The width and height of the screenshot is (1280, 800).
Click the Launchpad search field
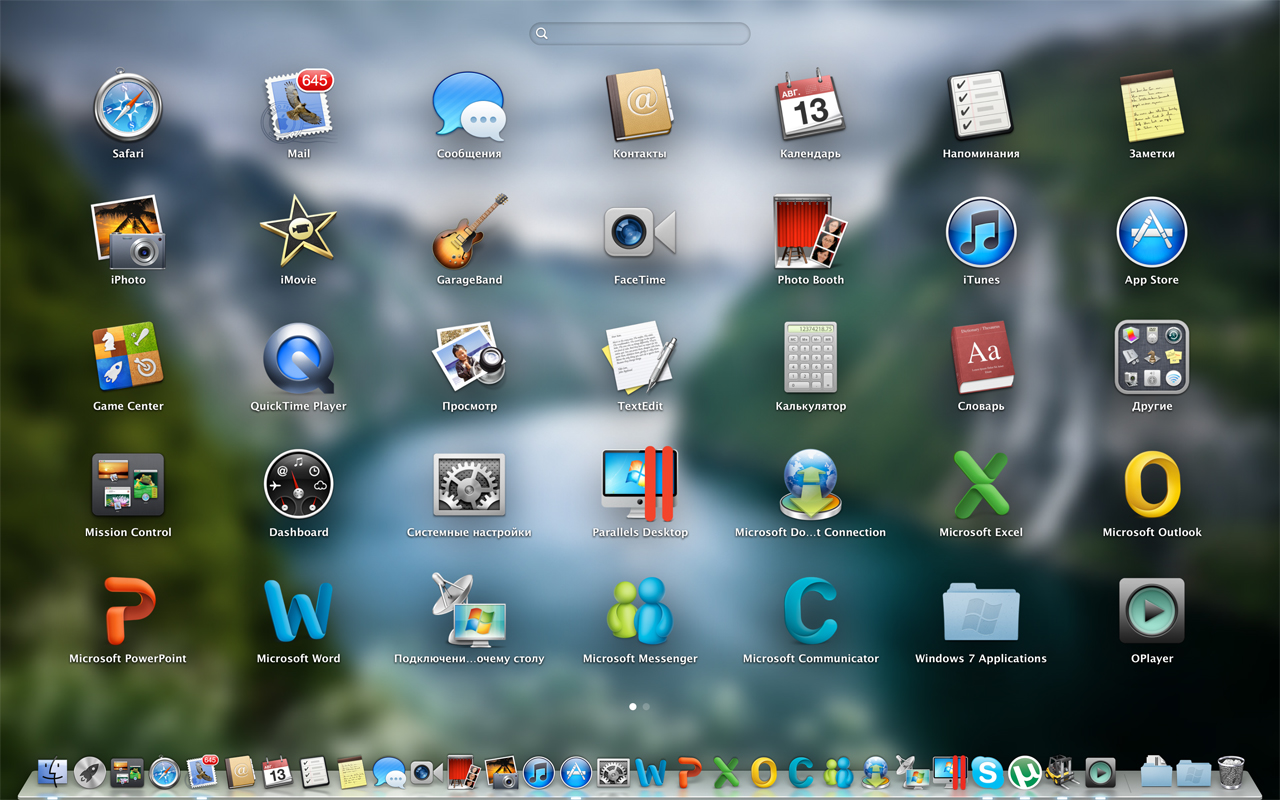(640, 33)
